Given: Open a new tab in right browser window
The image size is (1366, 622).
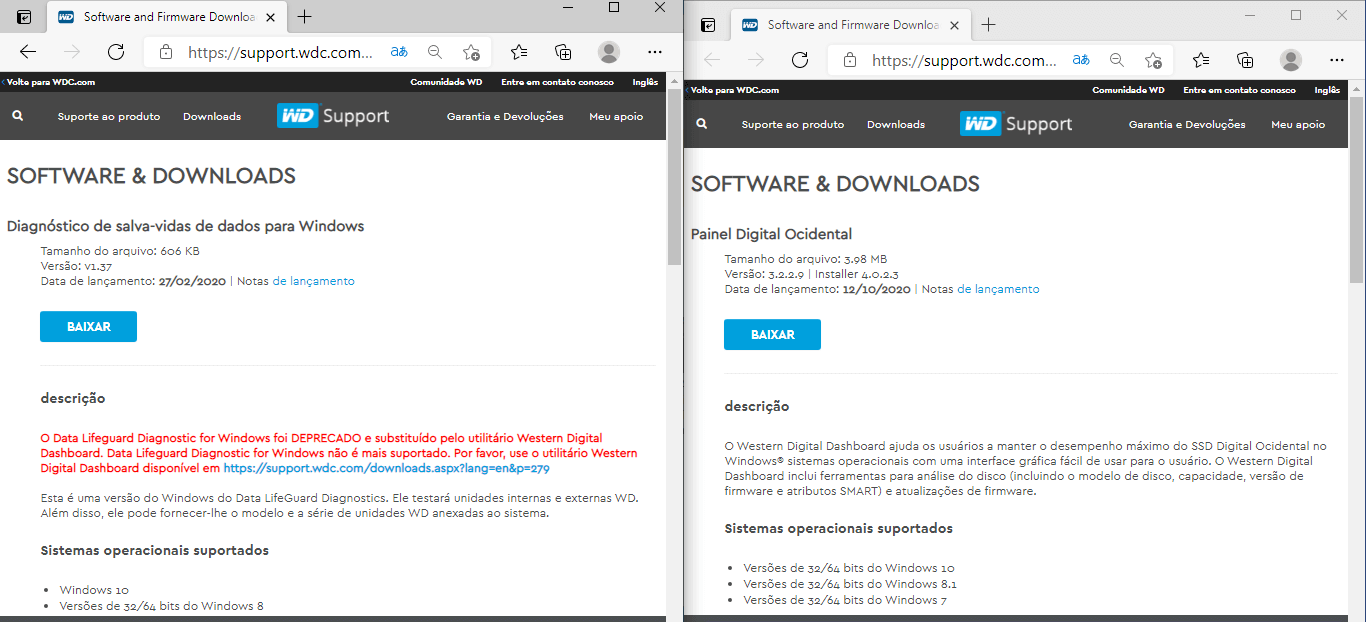Looking at the screenshot, I should pyautogui.click(x=989, y=25).
